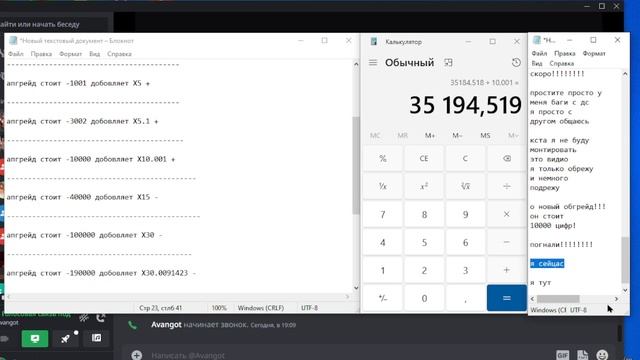Click the plus/minus sign key
Viewport: 640px width, 360px height.
[383, 298]
